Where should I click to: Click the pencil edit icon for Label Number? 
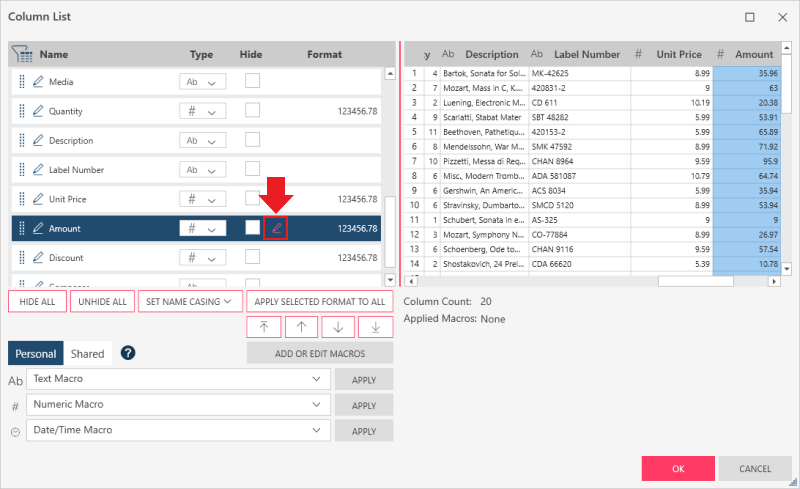38,169
